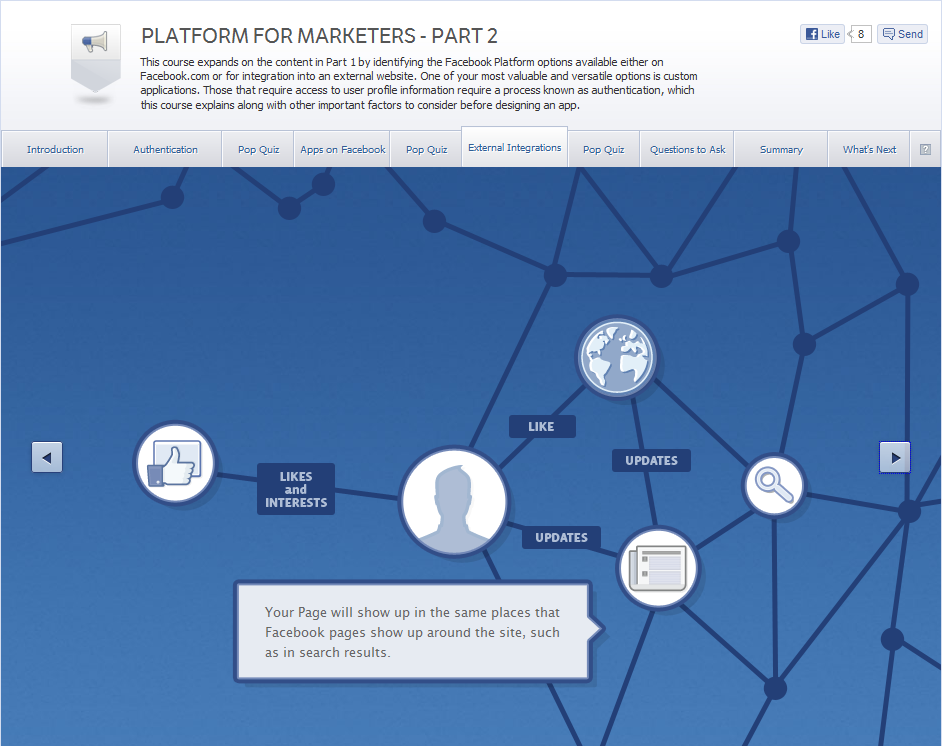Open the Pop Quiz tab after Authentication

258,149
